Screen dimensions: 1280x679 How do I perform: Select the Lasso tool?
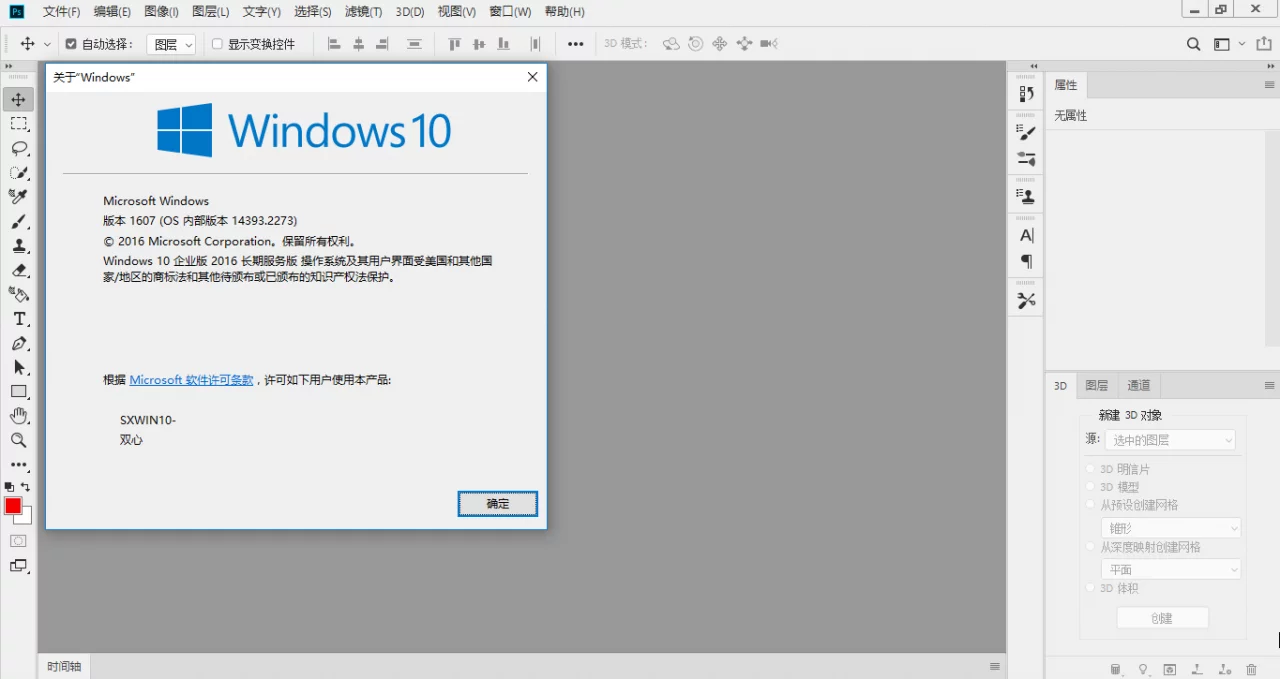tap(19, 148)
